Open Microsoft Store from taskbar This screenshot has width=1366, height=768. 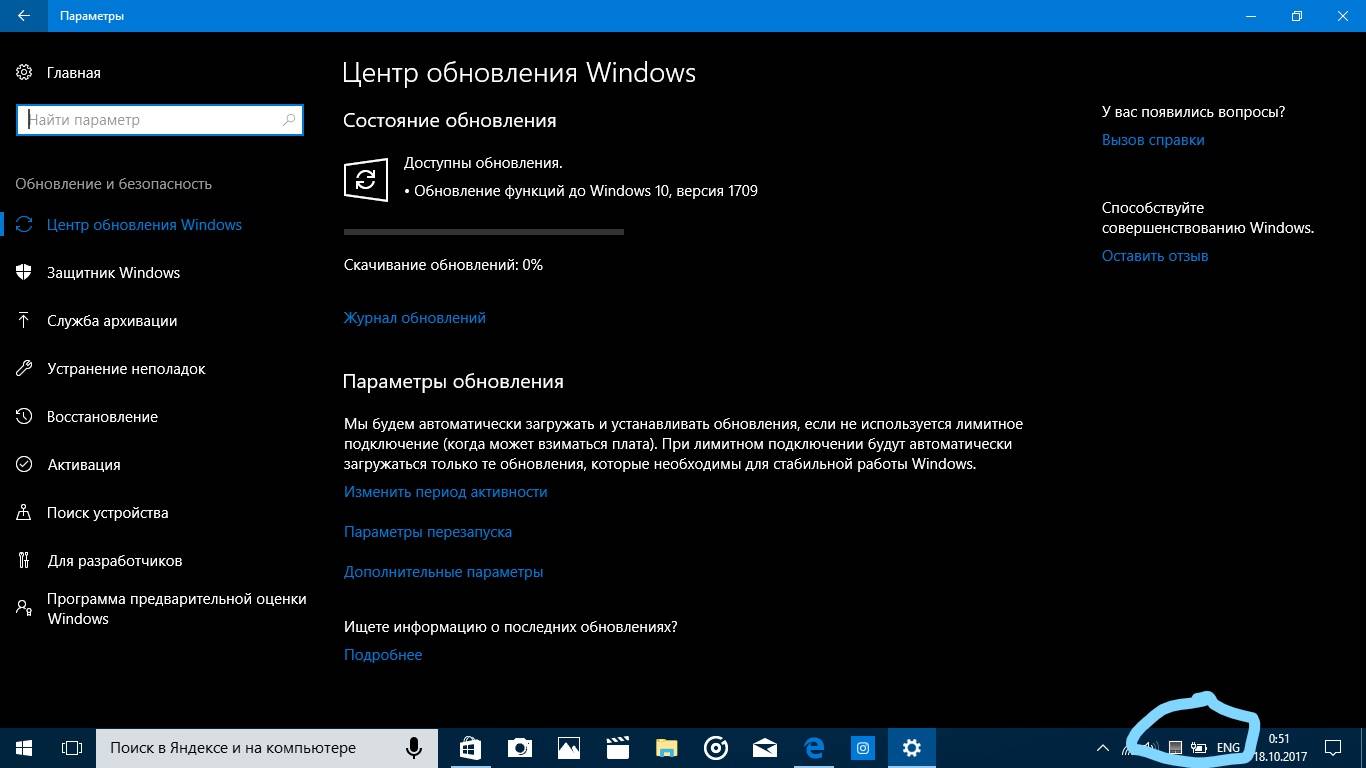pyautogui.click(x=470, y=748)
